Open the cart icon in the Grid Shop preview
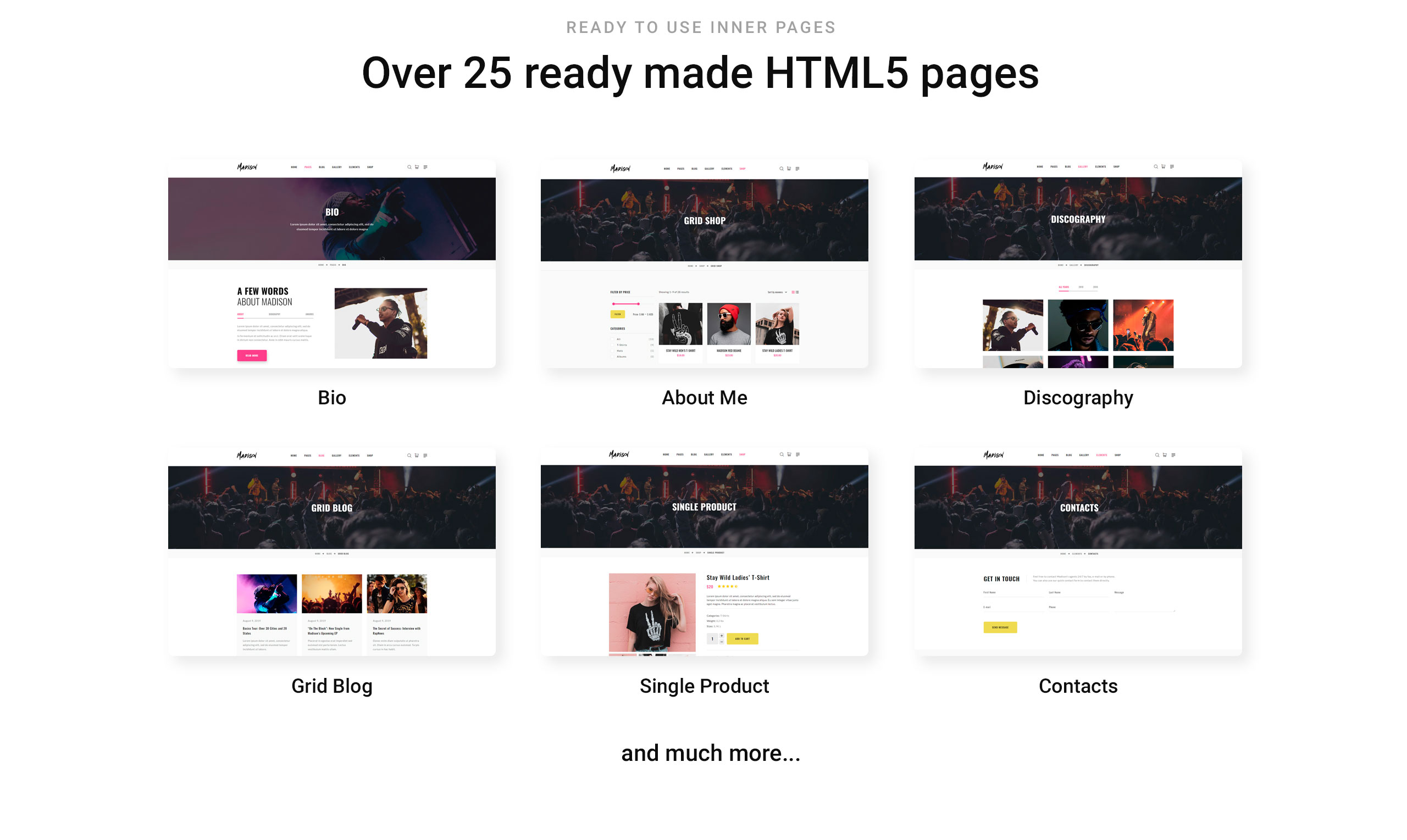This screenshot has width=1407, height=840. (790, 169)
